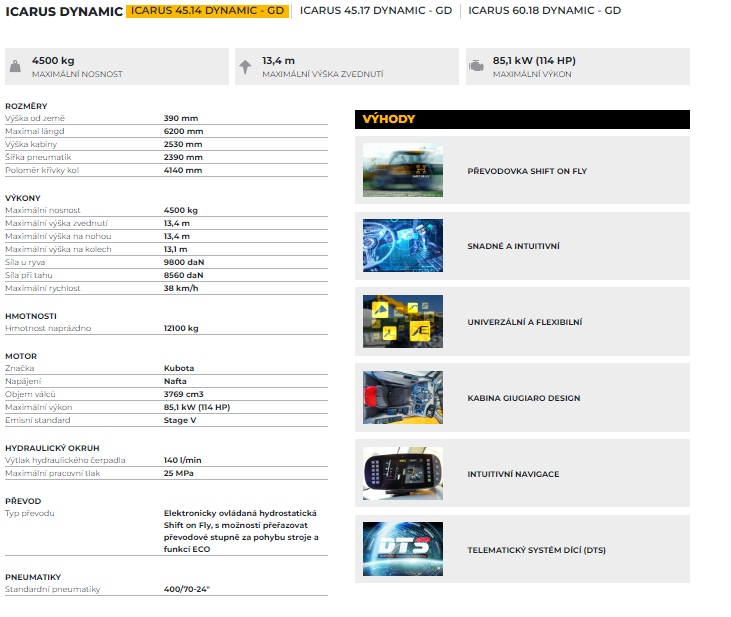Click the HMOTNOSTI section heading

point(31,316)
